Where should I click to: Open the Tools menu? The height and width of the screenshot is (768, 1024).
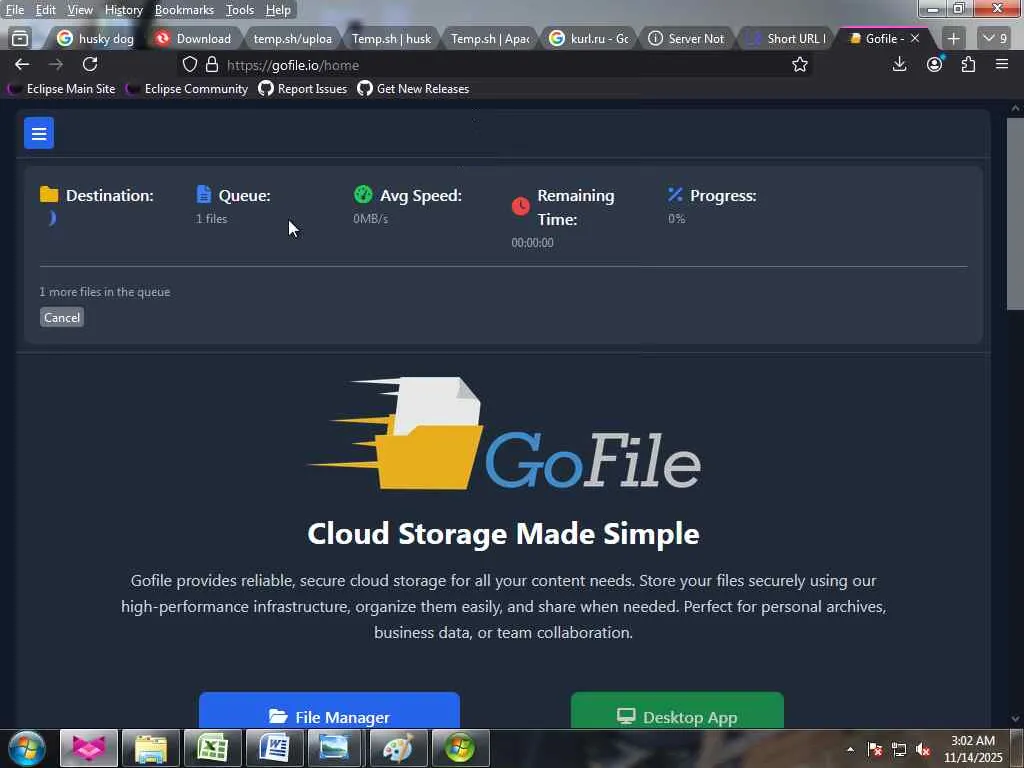240,10
